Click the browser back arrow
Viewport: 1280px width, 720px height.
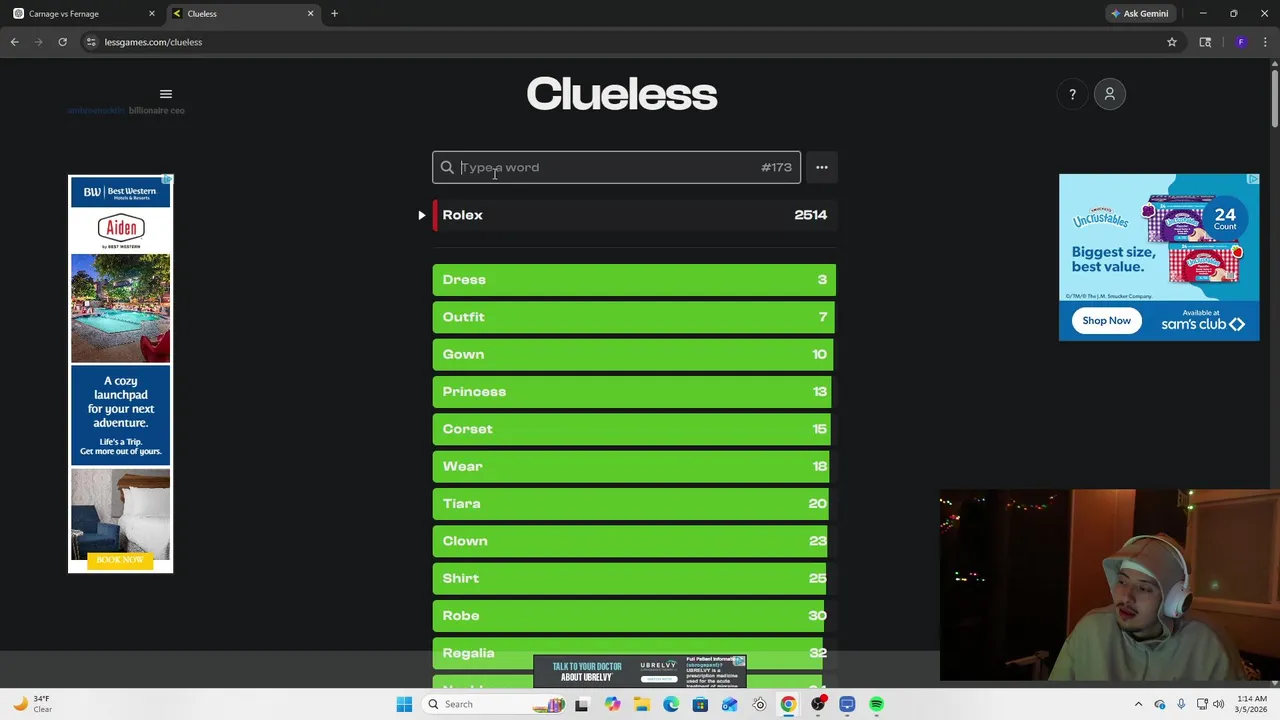14,42
